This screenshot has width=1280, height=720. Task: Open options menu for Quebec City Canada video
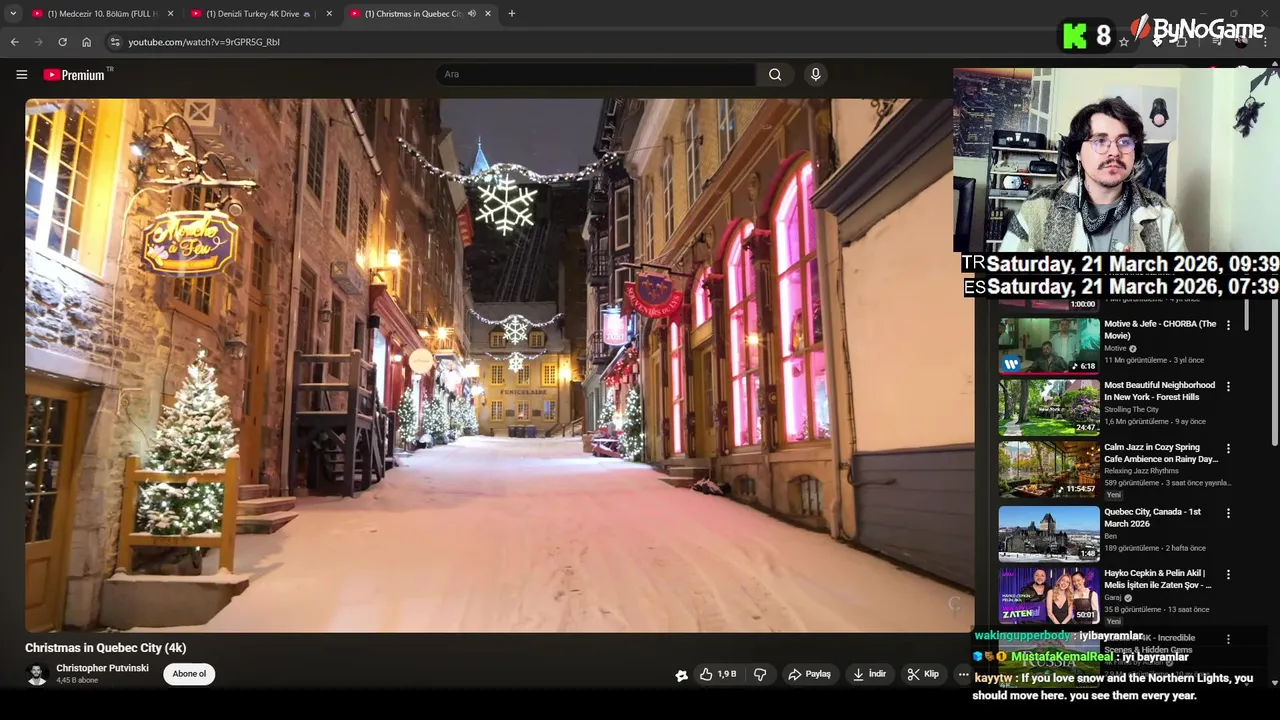click(x=1228, y=513)
